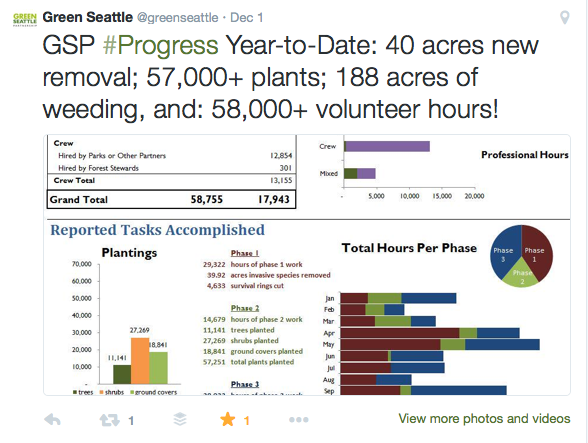Click the Reported Tasks Accomplished heading

158,230
